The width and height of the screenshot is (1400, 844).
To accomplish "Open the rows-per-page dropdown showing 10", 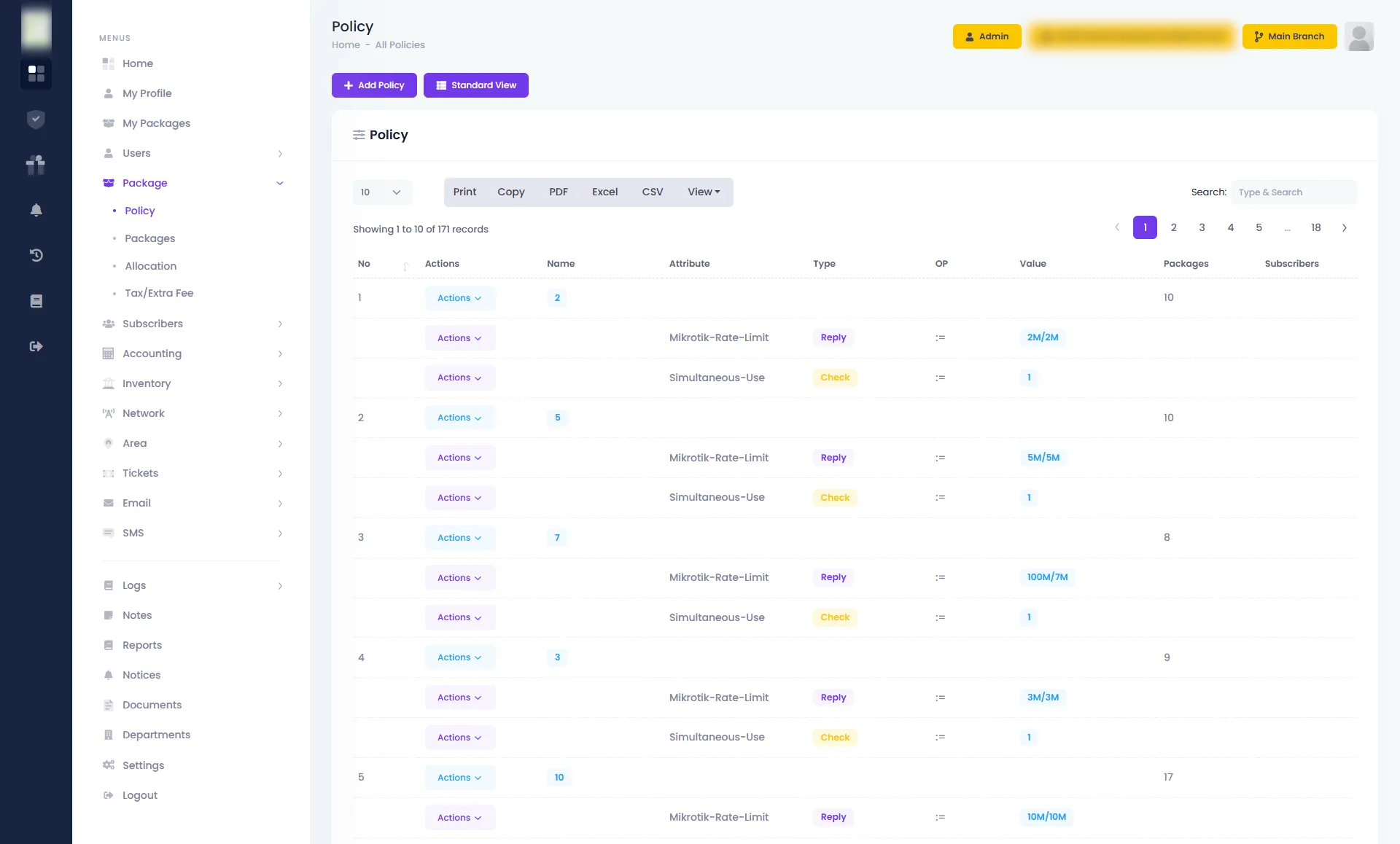I will pyautogui.click(x=383, y=192).
